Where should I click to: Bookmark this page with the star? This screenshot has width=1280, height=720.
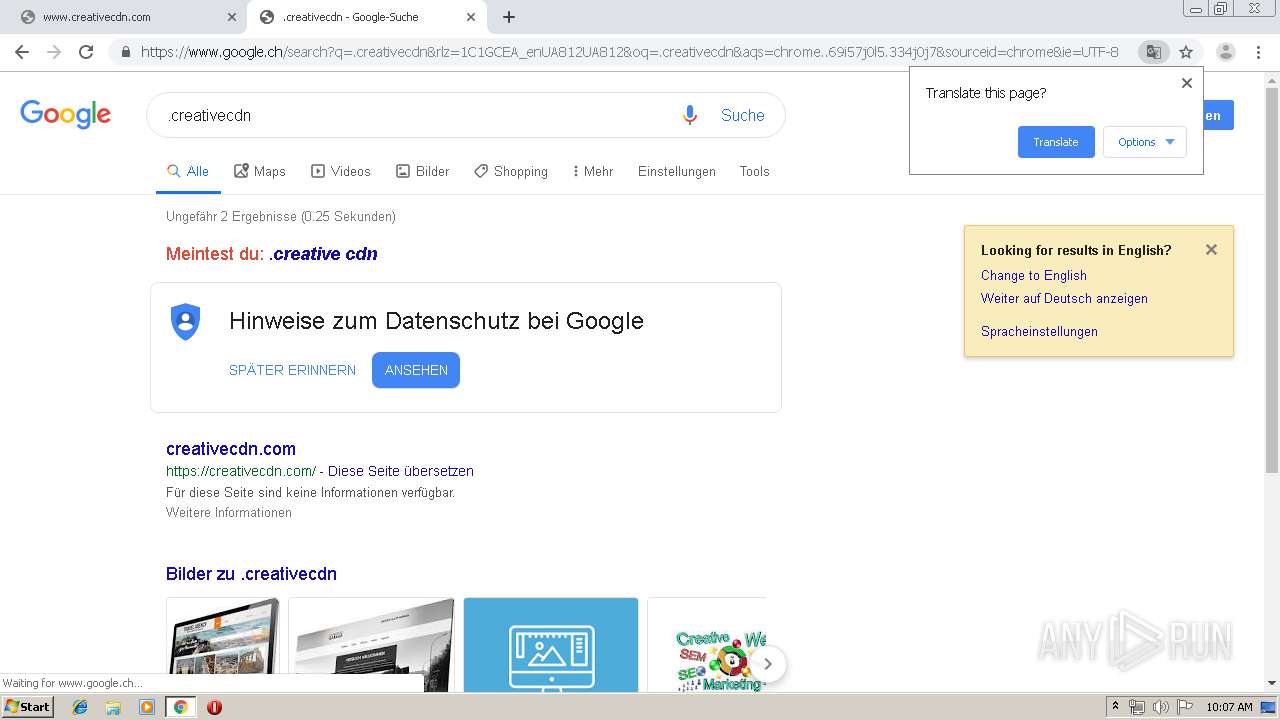click(x=1186, y=52)
